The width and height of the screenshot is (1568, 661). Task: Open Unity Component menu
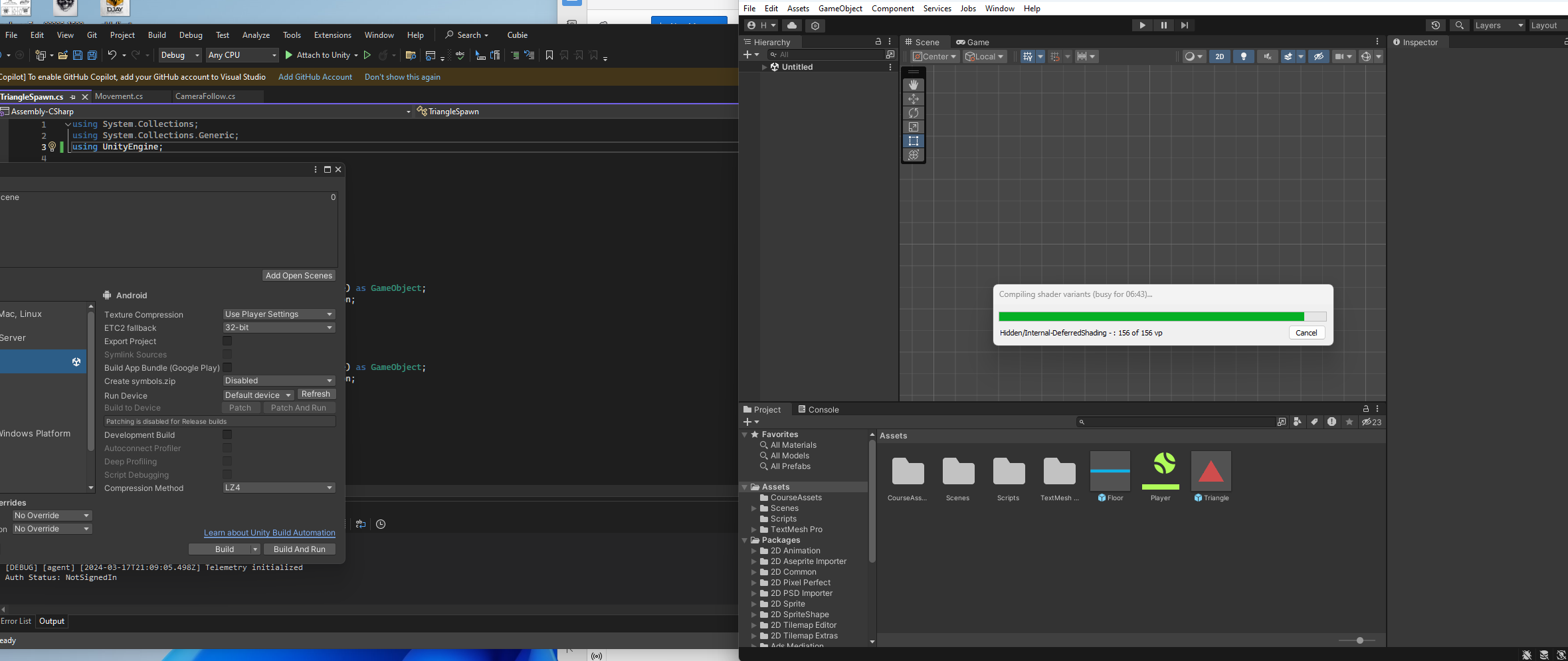893,9
